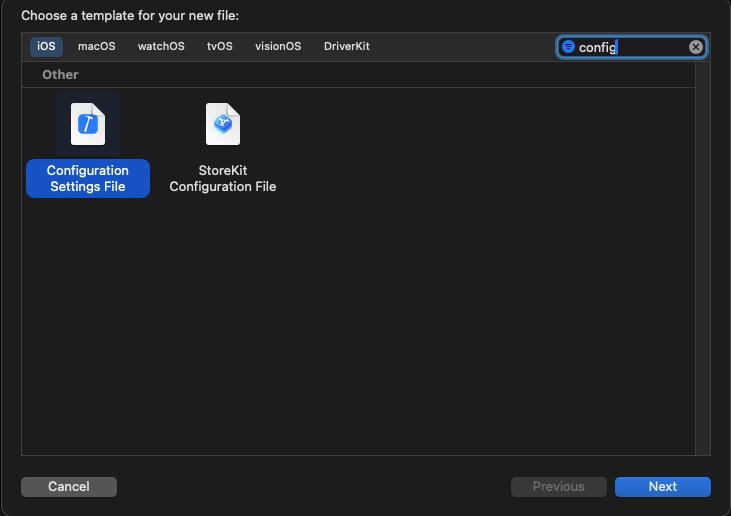Show tvOS file templates
Image resolution: width=731 pixels, height=516 pixels.
219,47
